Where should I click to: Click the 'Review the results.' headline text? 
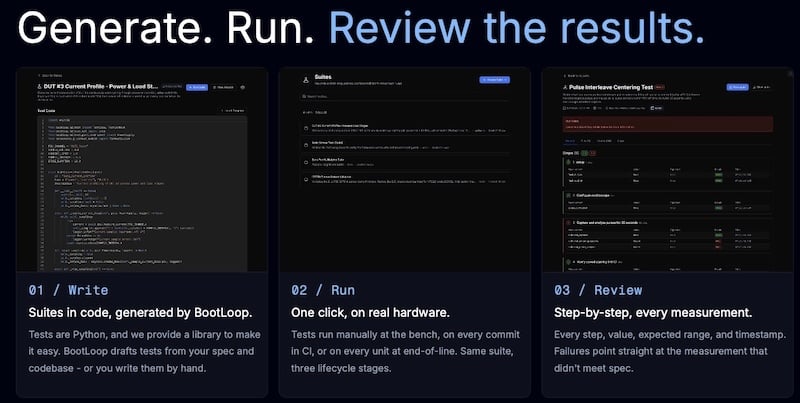pos(517,27)
